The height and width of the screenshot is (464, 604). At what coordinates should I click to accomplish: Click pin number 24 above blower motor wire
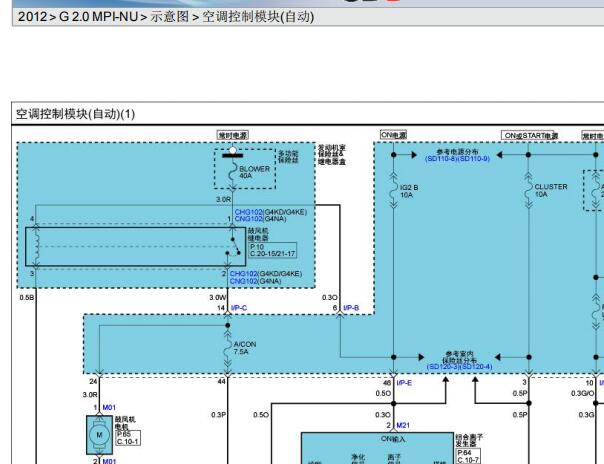pyautogui.click(x=93, y=381)
